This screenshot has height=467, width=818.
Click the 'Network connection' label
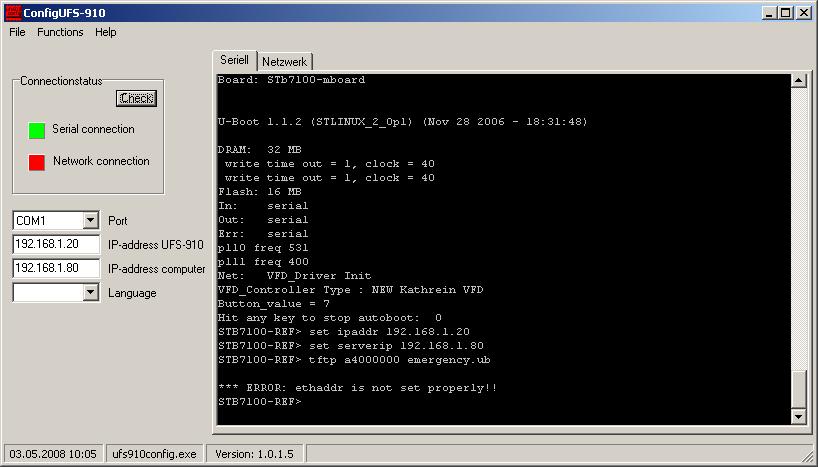point(101,161)
